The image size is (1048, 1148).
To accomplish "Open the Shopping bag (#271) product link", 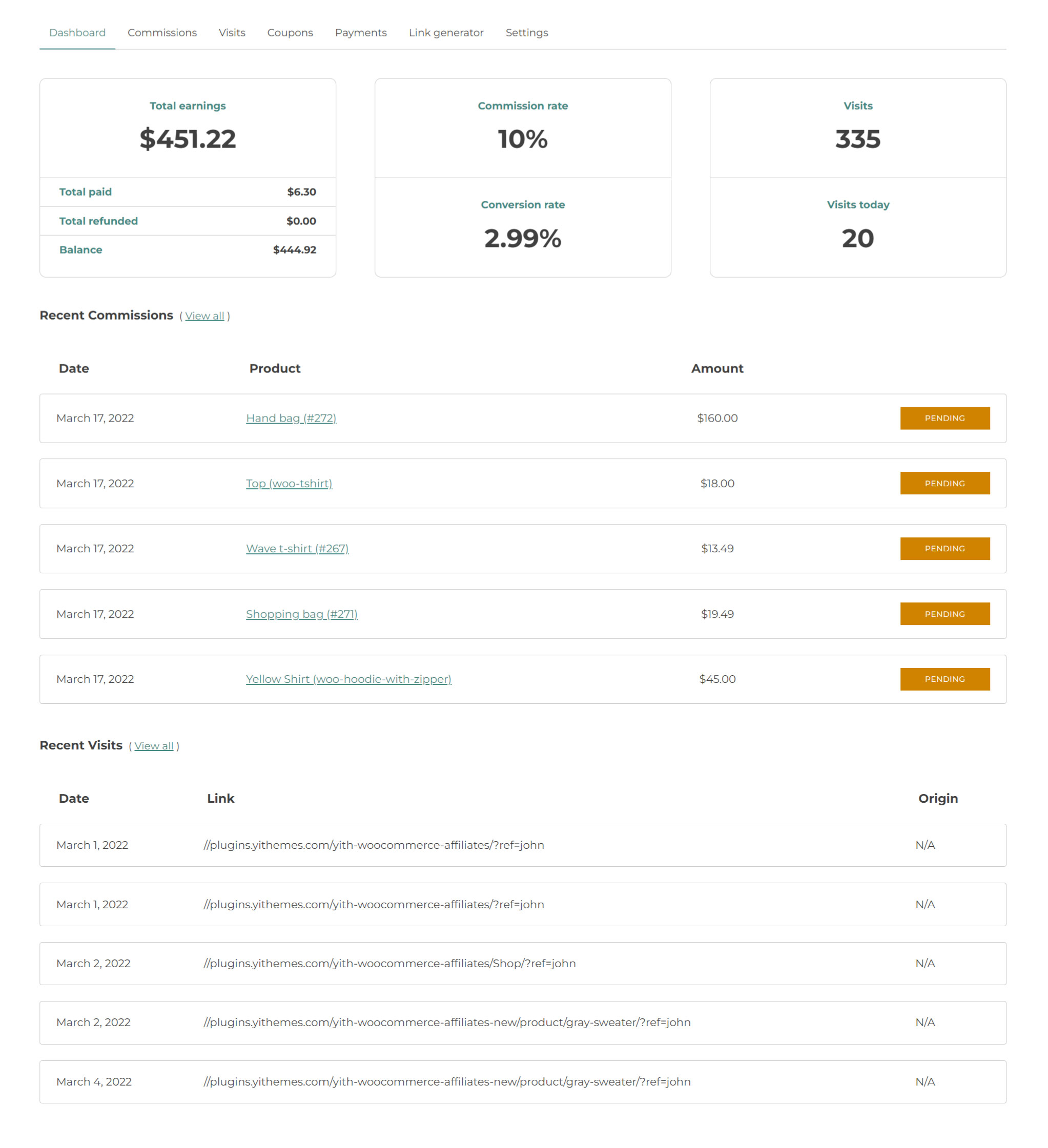I will pos(302,614).
